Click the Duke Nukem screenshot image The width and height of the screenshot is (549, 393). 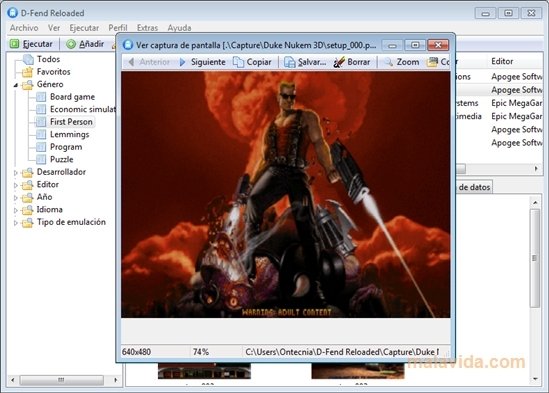[x=286, y=195]
